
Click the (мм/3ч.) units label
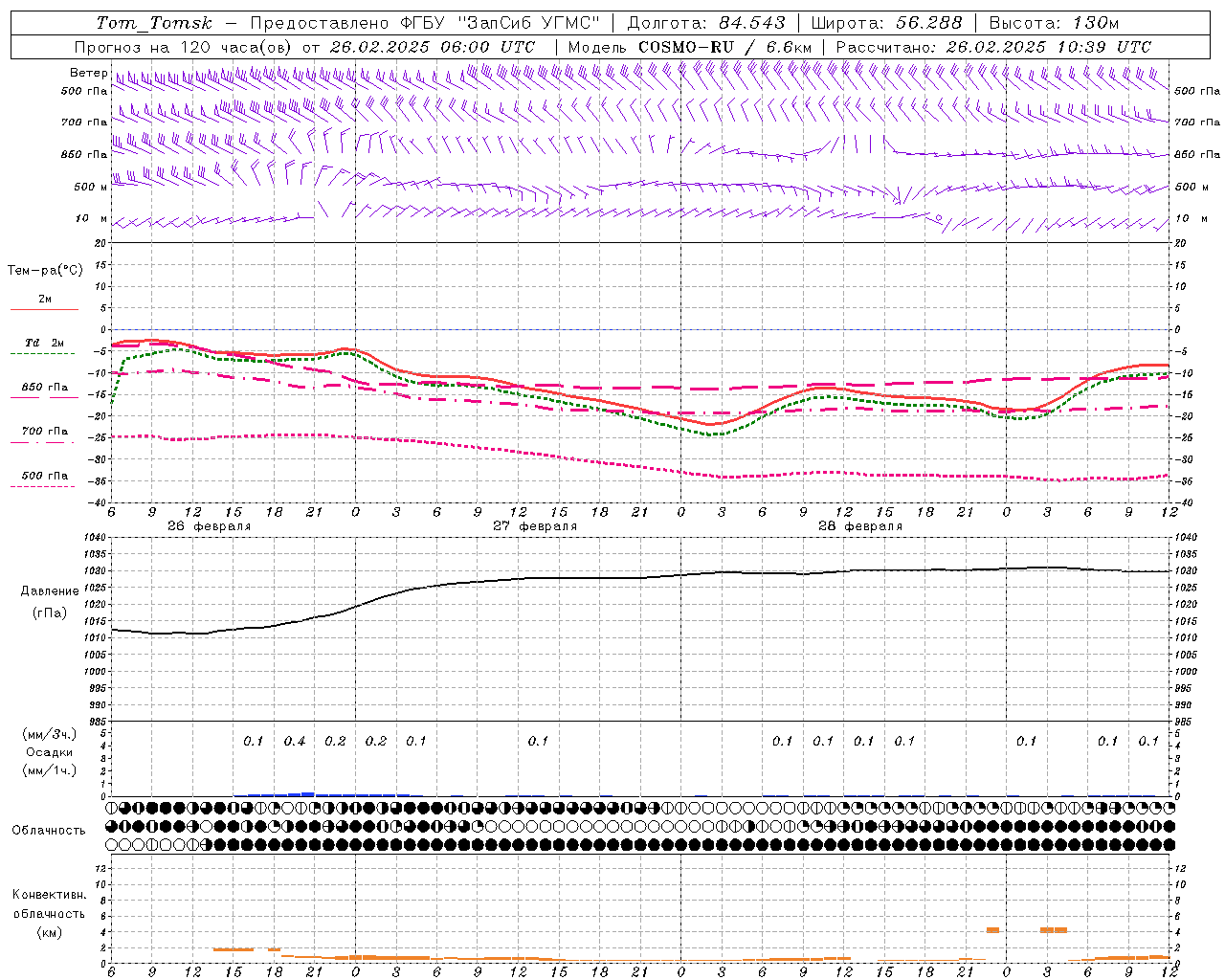pyautogui.click(x=50, y=734)
